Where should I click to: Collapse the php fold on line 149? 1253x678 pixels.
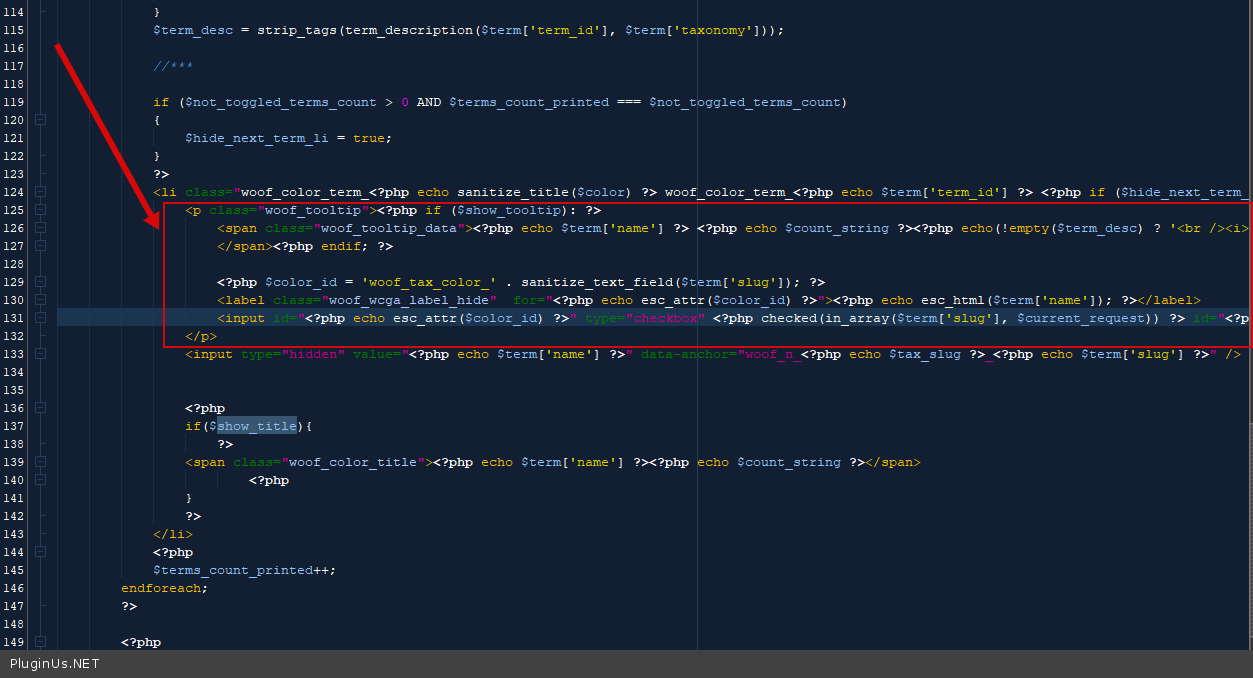coord(41,642)
